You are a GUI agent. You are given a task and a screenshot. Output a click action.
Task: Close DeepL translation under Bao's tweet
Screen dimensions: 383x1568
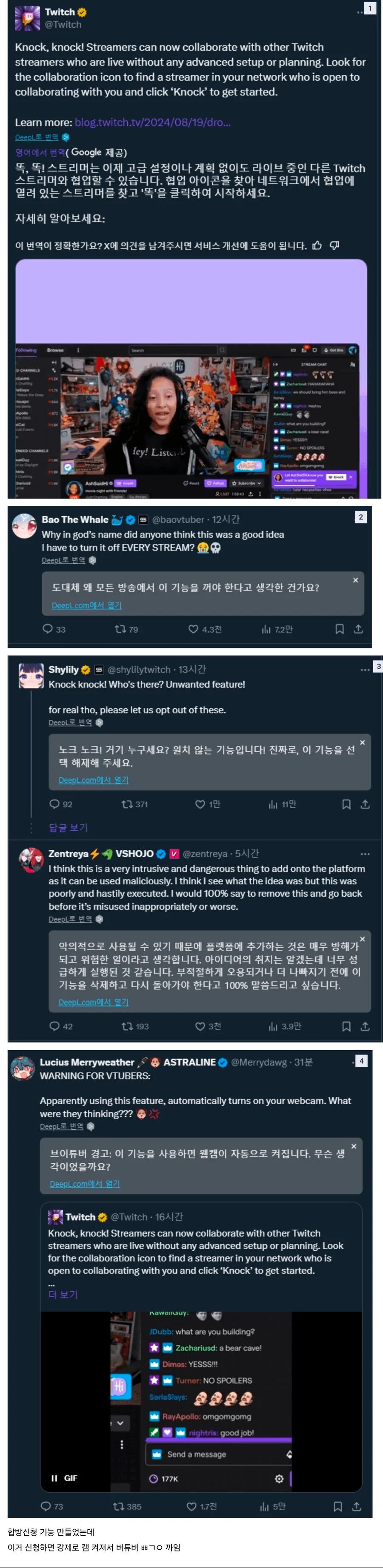356,580
